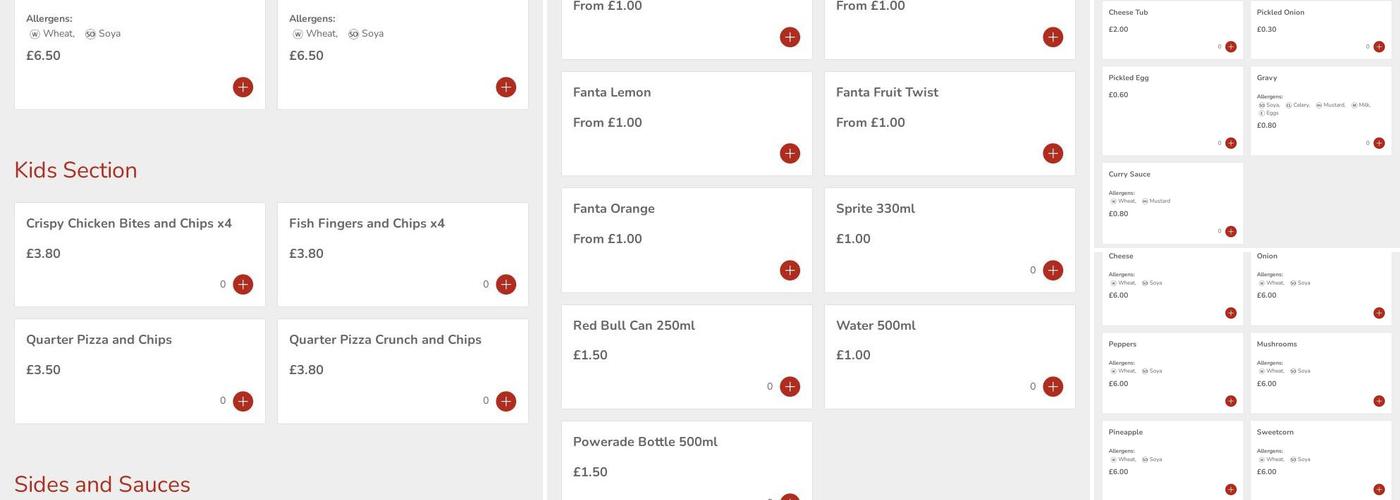Add Mushrooms pizza option
1400x500 pixels.
[x=1379, y=401]
